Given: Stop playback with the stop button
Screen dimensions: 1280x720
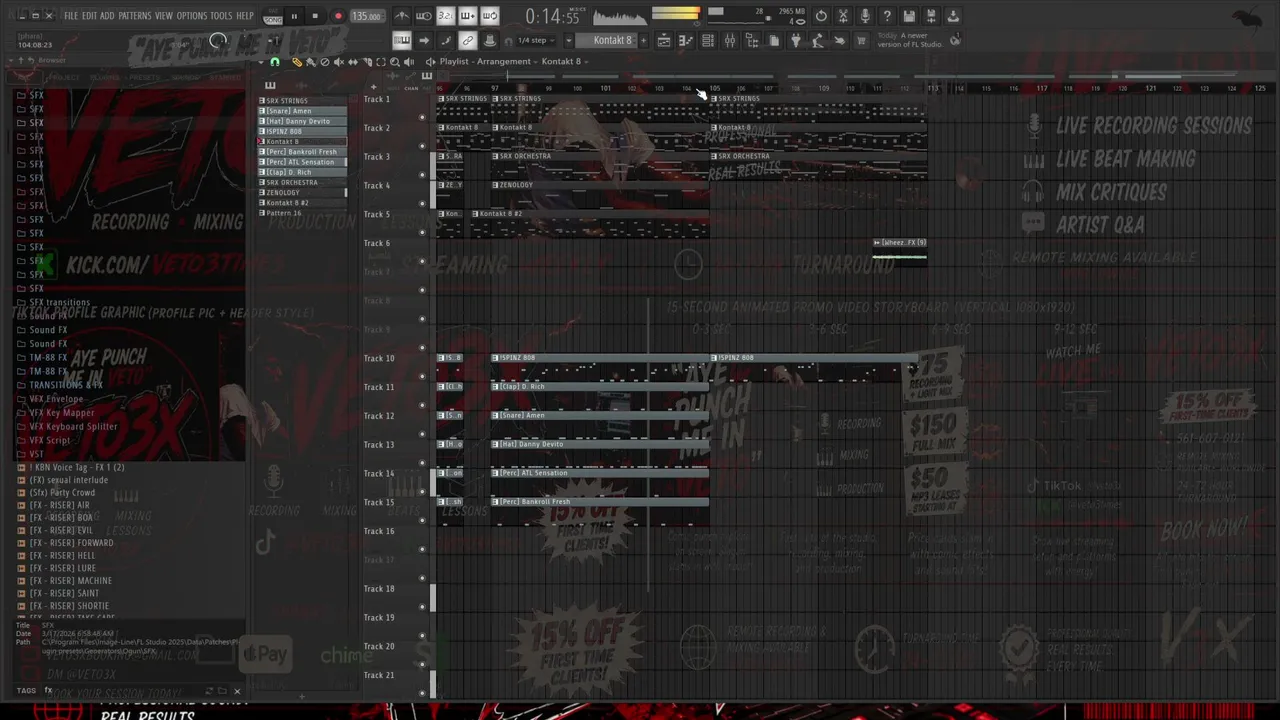Looking at the screenshot, I should tap(315, 16).
